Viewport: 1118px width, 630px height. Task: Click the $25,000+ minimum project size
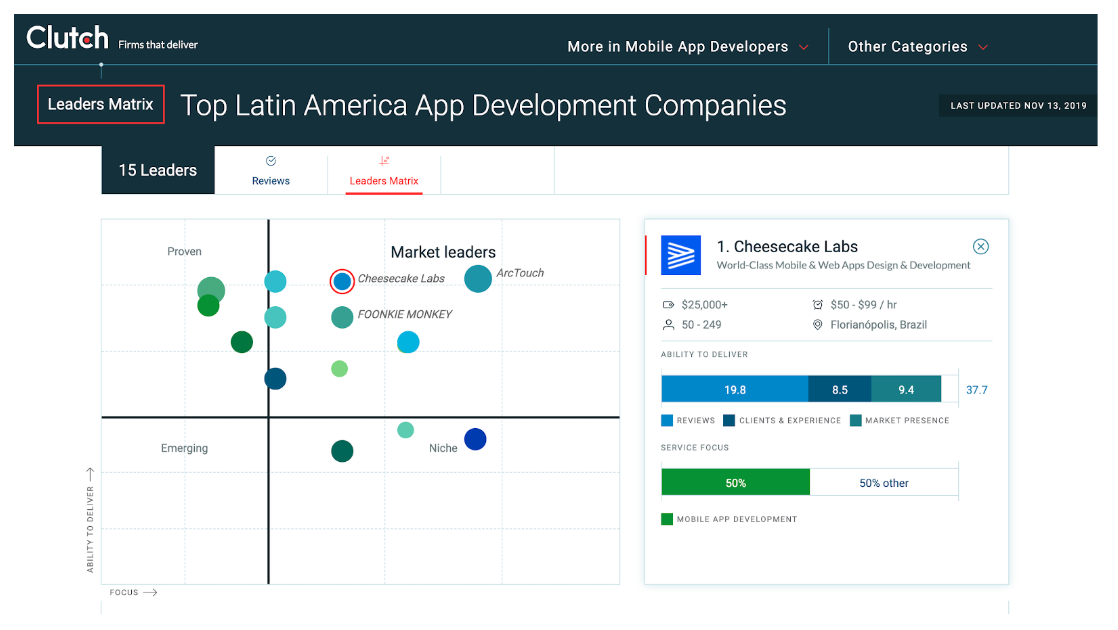pyautogui.click(x=704, y=305)
